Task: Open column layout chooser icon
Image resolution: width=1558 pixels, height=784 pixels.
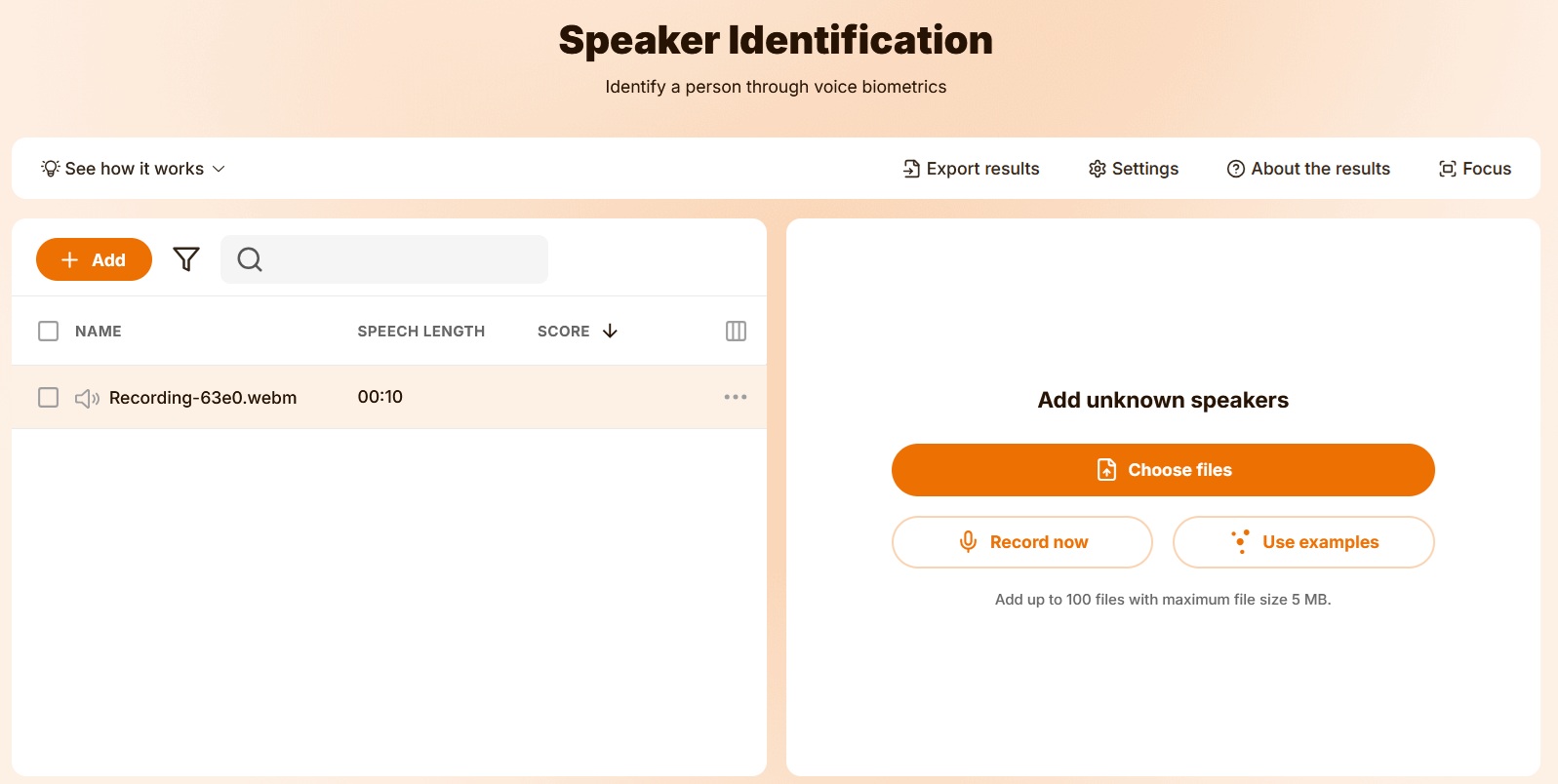Action: [x=736, y=332]
